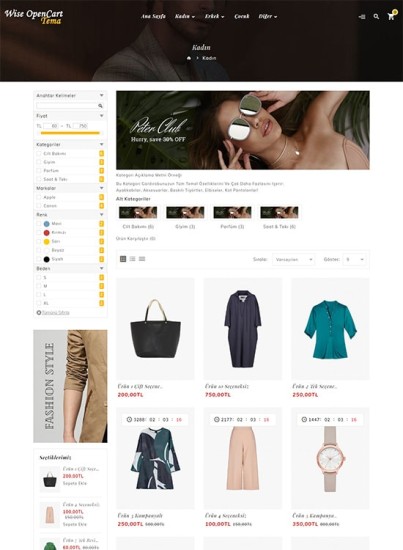Click the Tümünü Sıfırla reset link

pos(53,312)
